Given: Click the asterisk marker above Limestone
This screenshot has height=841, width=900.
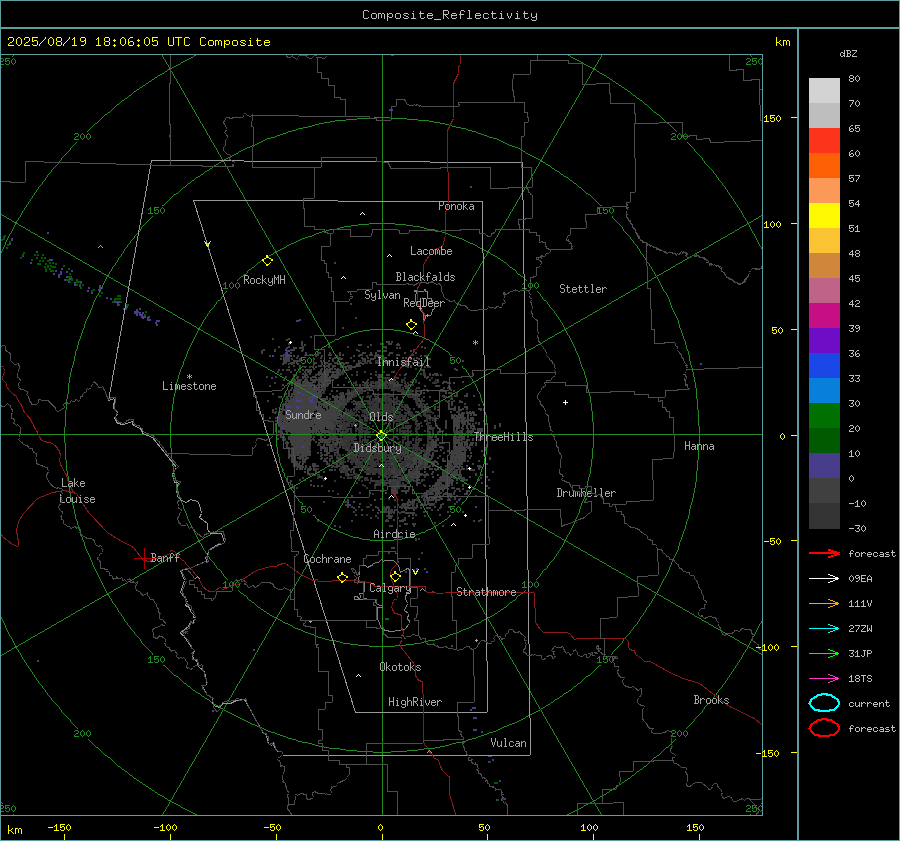Looking at the screenshot, I should [x=189, y=377].
